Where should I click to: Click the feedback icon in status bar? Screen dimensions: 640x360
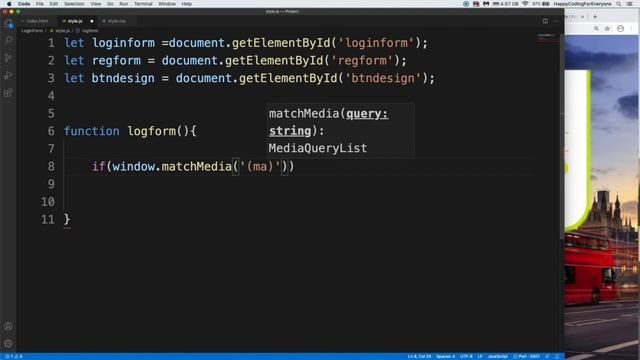pyautogui.click(x=548, y=356)
